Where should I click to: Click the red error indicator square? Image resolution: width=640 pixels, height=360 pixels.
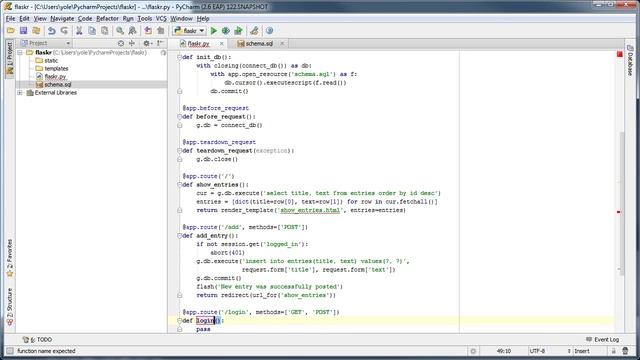(620, 54)
